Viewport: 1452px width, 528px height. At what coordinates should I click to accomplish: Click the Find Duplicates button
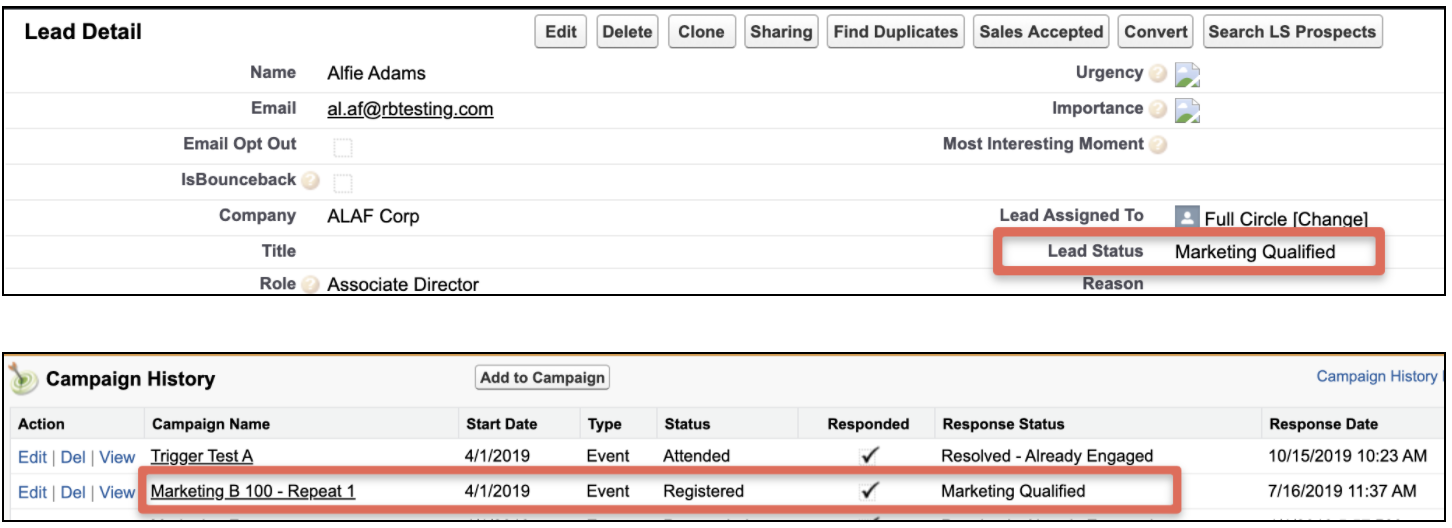[896, 32]
